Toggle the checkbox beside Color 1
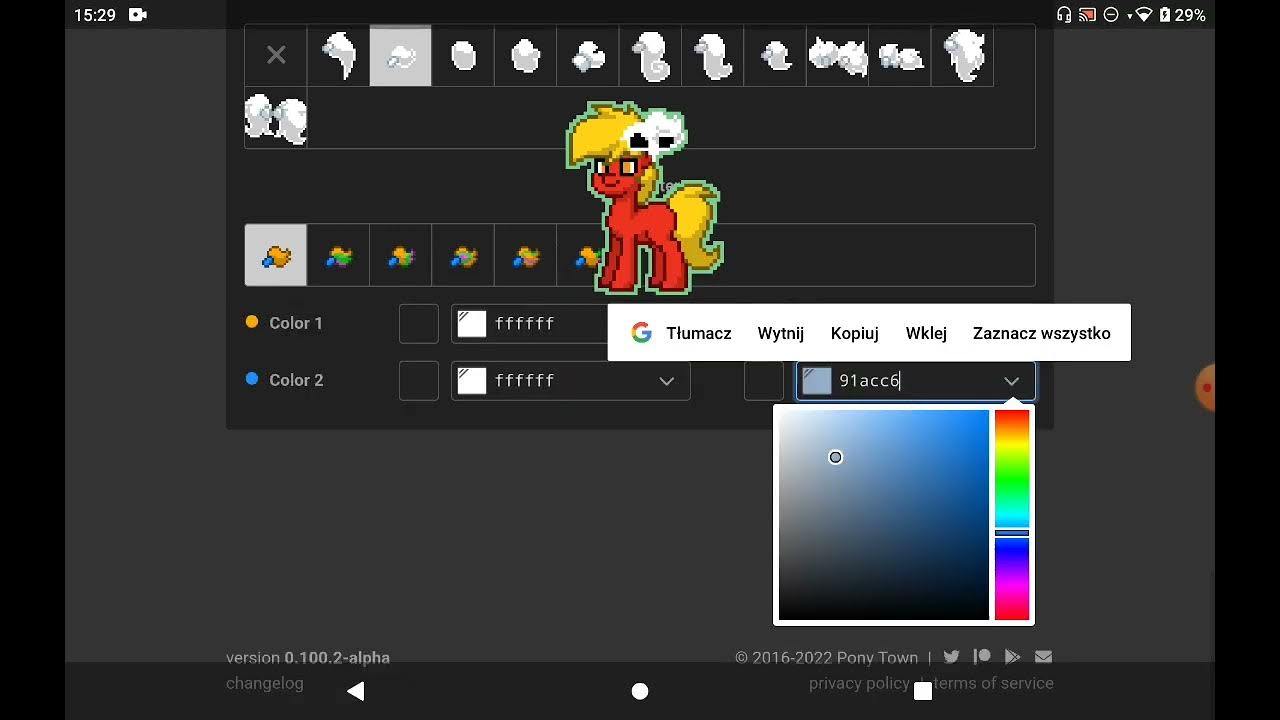Image resolution: width=1280 pixels, height=720 pixels. (x=419, y=324)
